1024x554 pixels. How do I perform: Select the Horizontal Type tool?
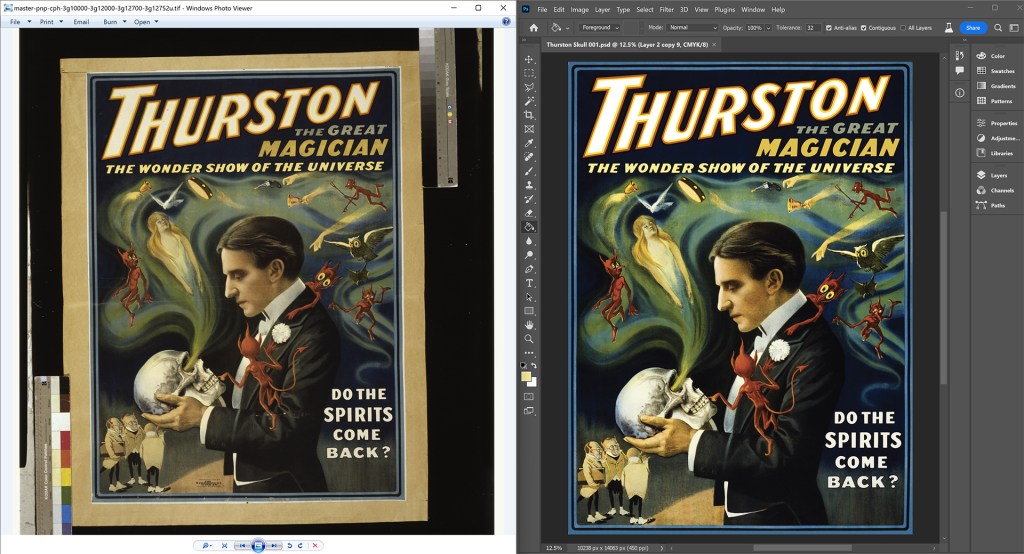tap(529, 283)
